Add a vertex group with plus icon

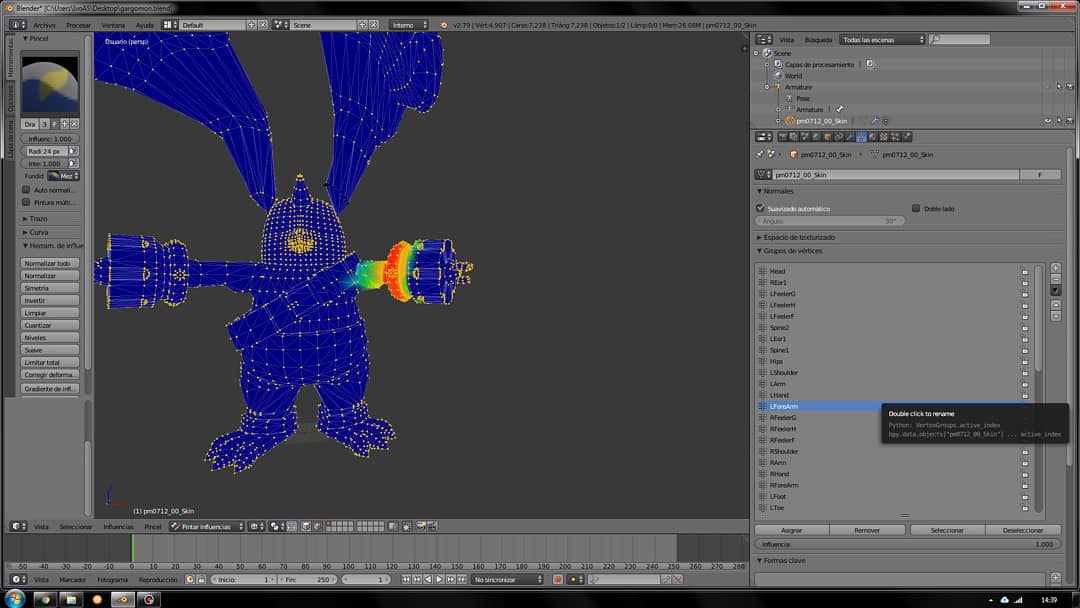pyautogui.click(x=1056, y=268)
